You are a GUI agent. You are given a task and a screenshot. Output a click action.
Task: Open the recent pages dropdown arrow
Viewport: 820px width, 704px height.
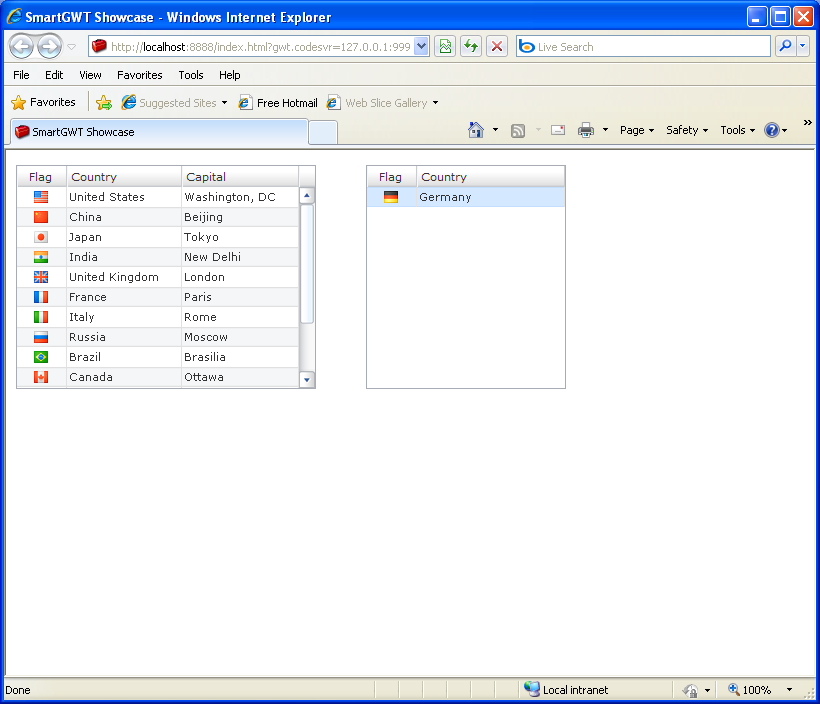tap(72, 47)
